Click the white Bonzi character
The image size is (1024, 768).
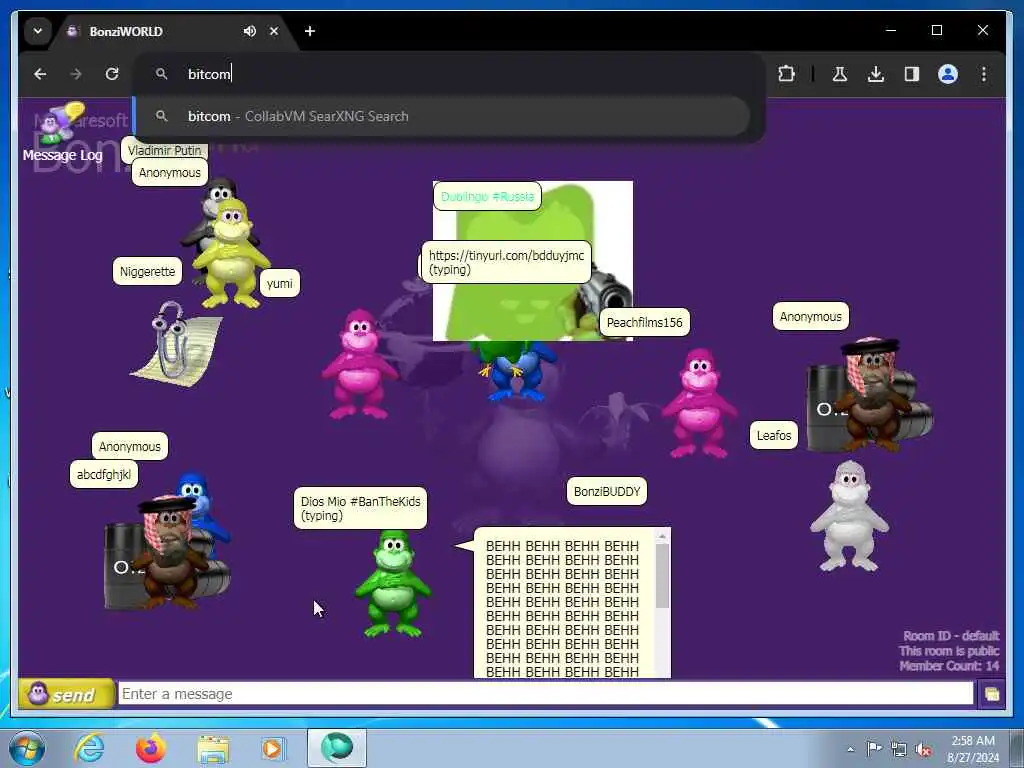click(849, 516)
